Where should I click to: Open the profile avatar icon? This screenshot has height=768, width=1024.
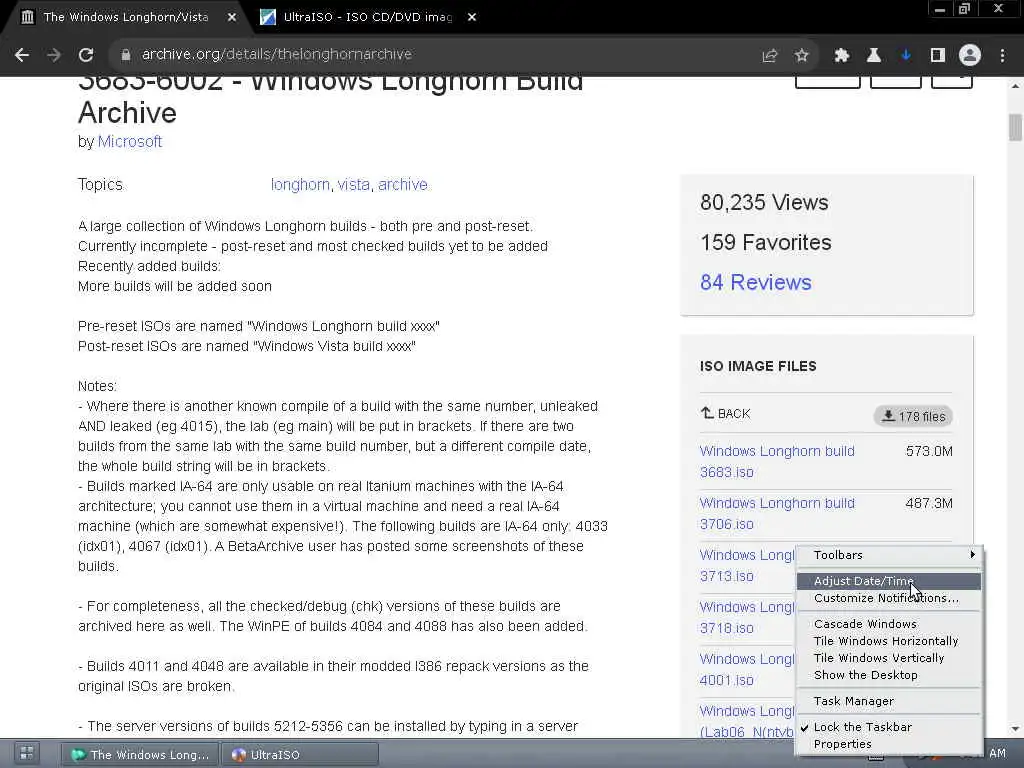pos(970,56)
